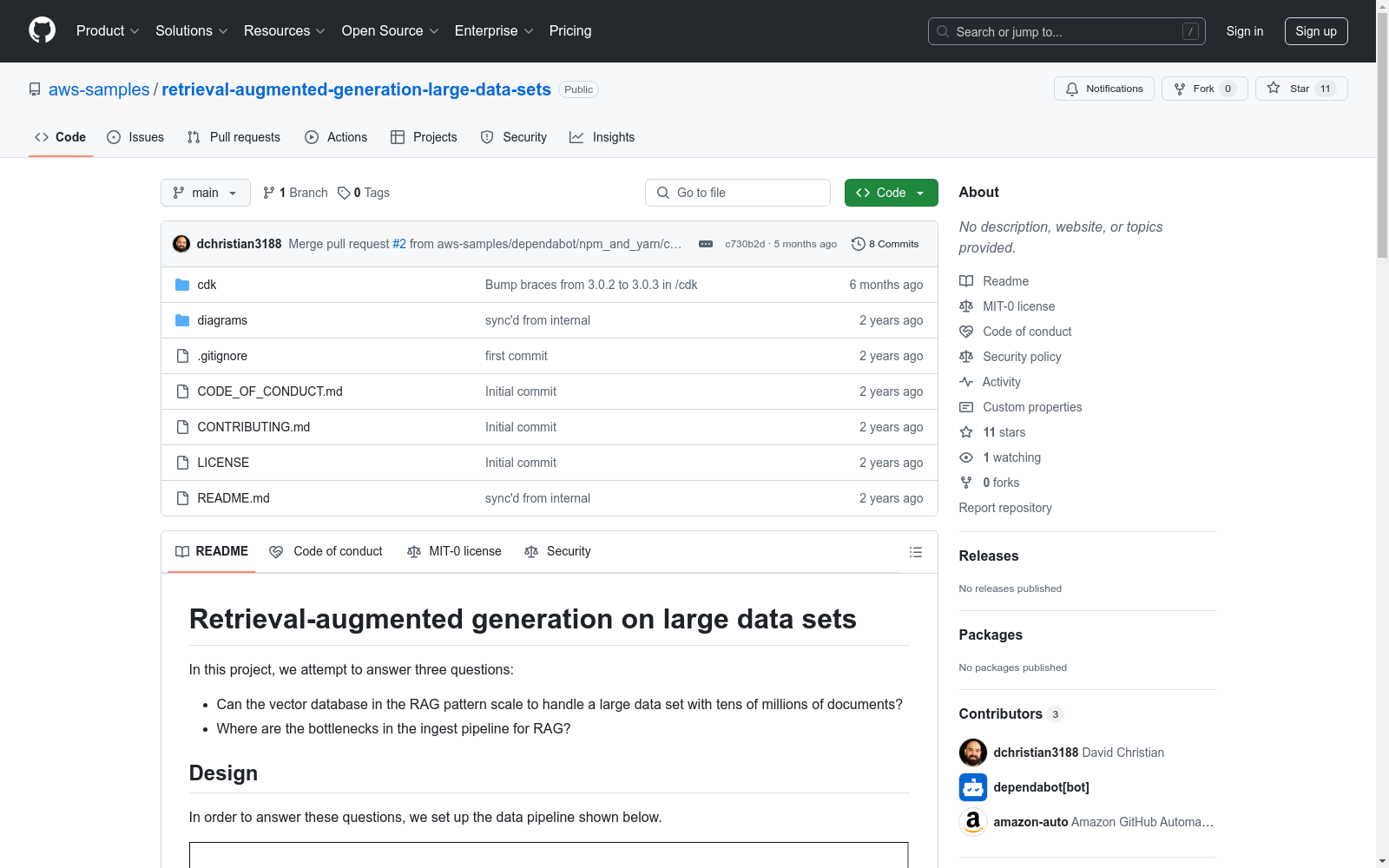Open the Pricing link

tap(570, 31)
